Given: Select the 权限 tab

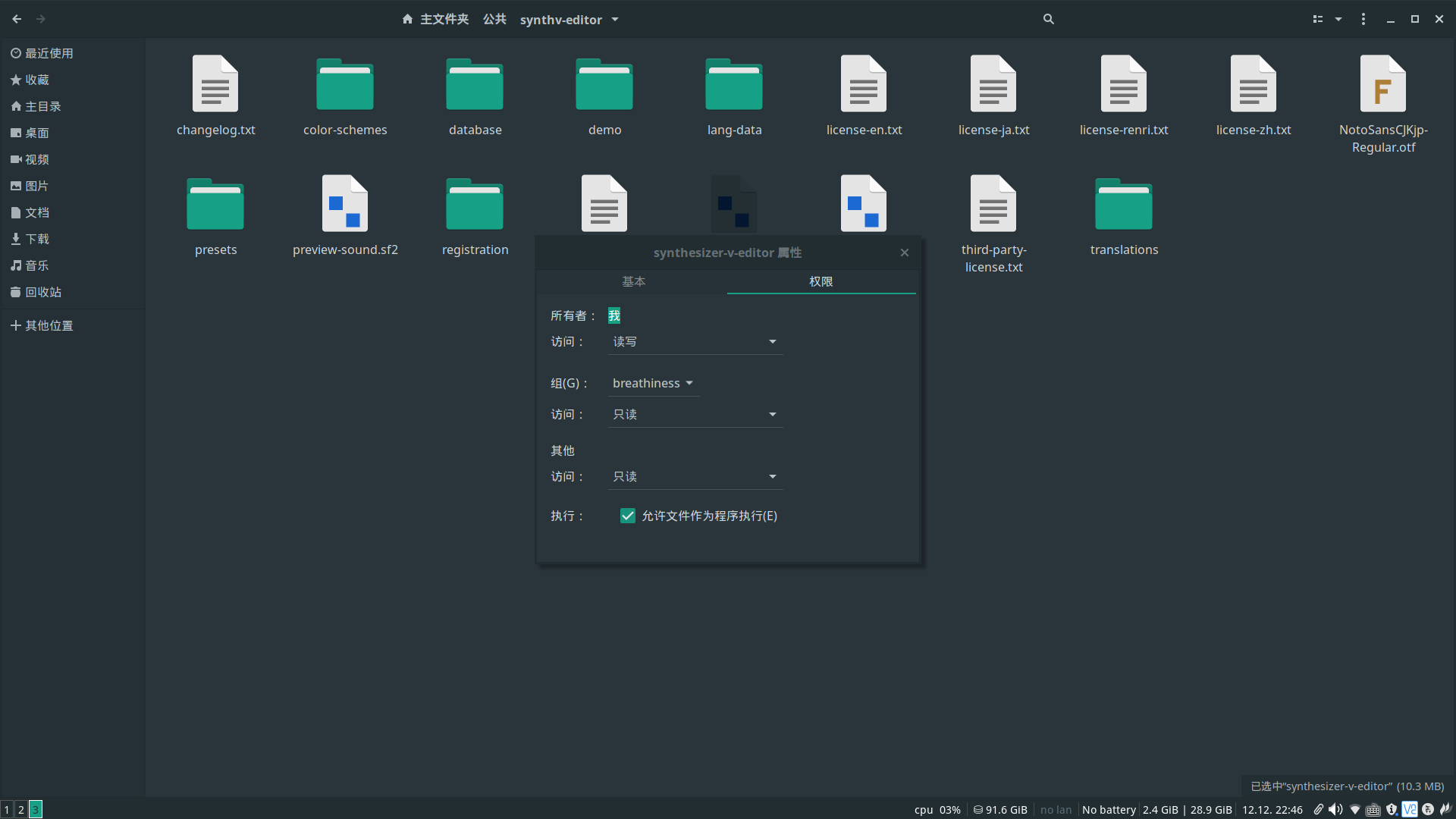Looking at the screenshot, I should pos(821,281).
